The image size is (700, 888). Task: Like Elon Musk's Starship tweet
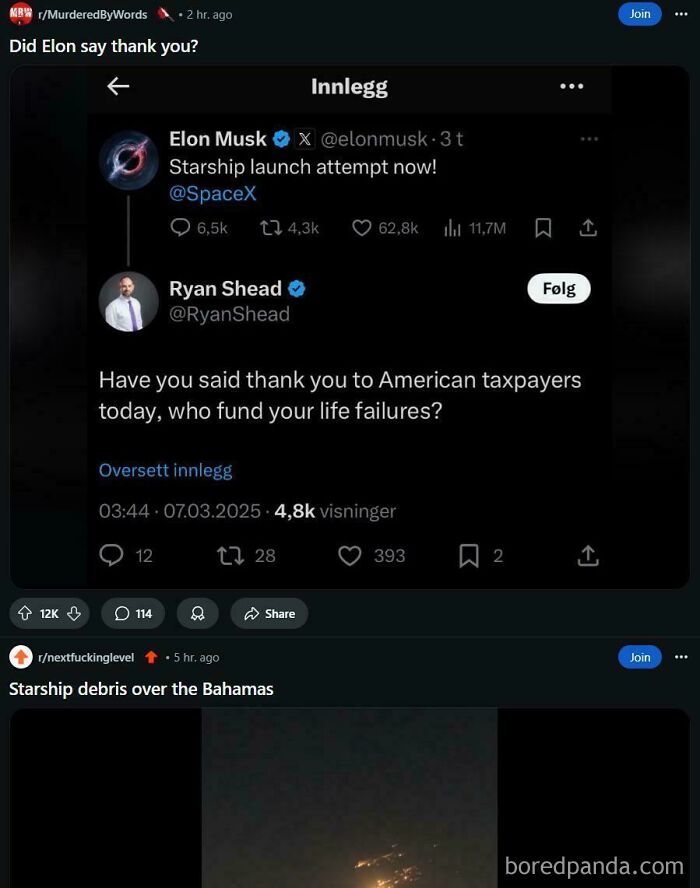tap(361, 228)
